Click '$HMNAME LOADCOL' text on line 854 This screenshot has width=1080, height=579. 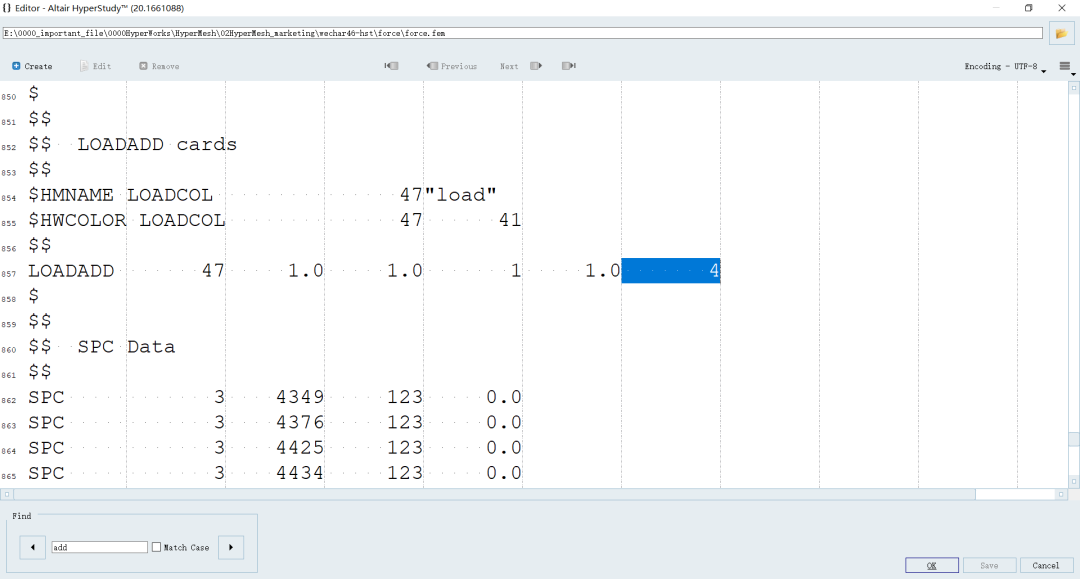(121, 195)
